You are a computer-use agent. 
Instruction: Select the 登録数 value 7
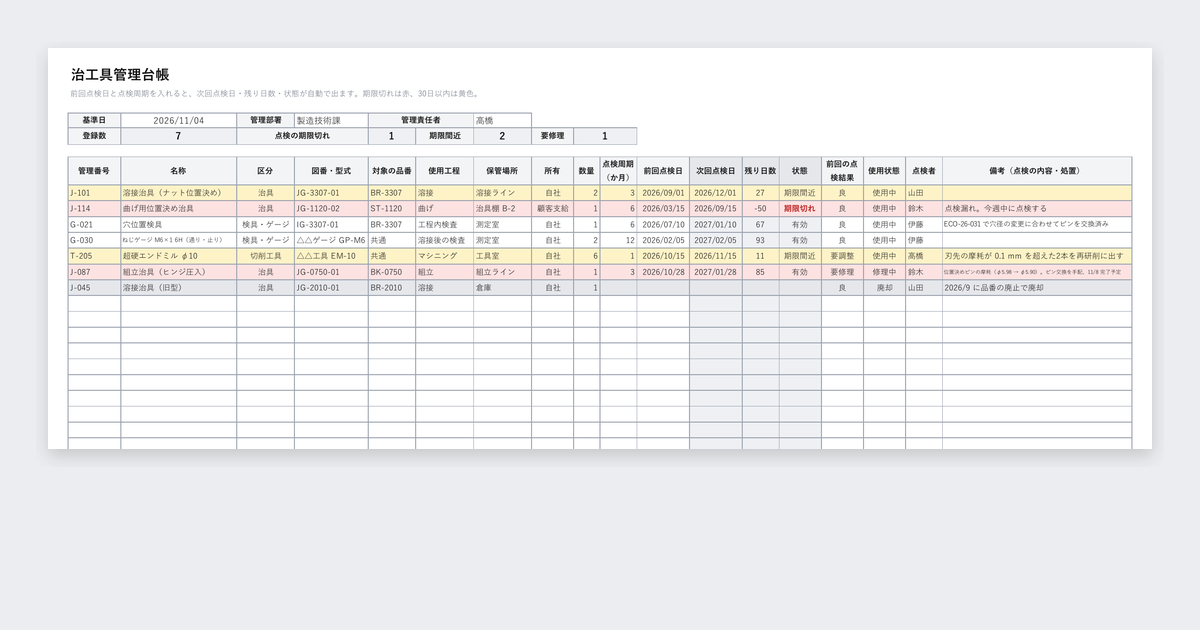179,136
